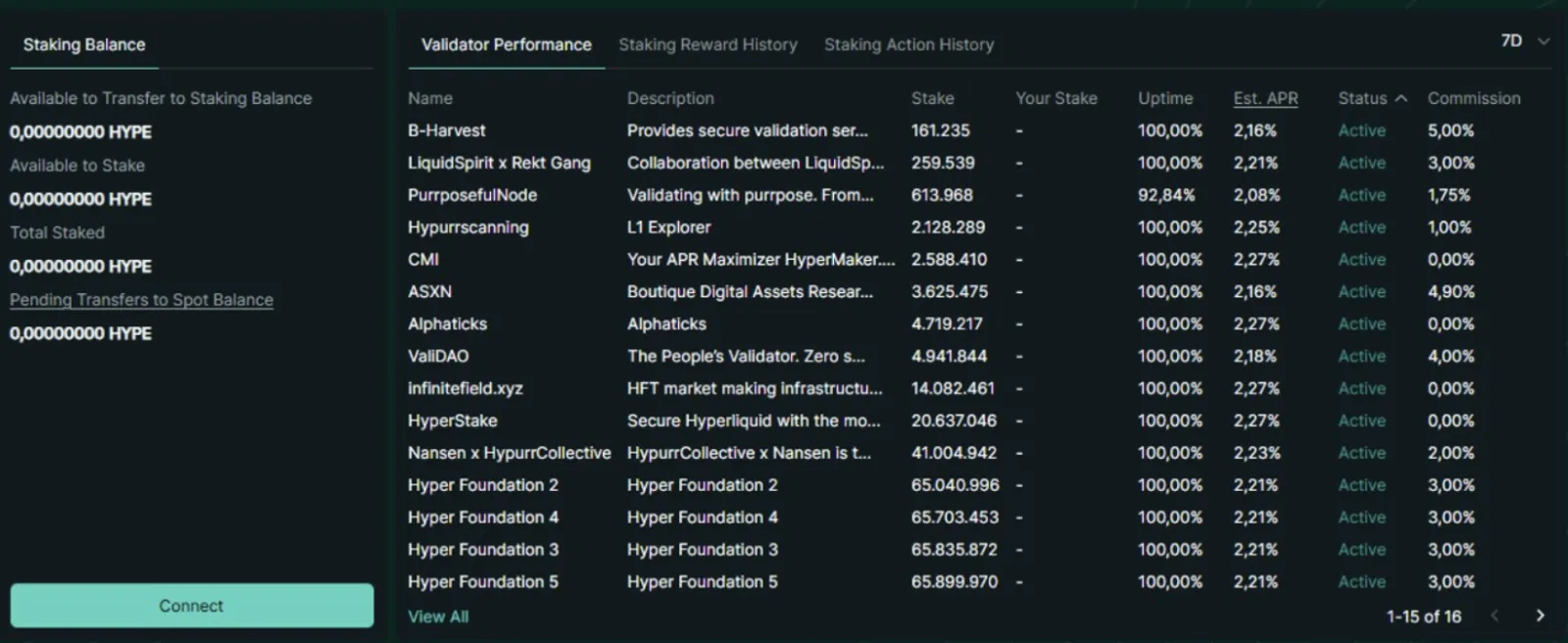Click the L1 Explorer description
The image size is (1568, 643).
pyautogui.click(x=669, y=227)
